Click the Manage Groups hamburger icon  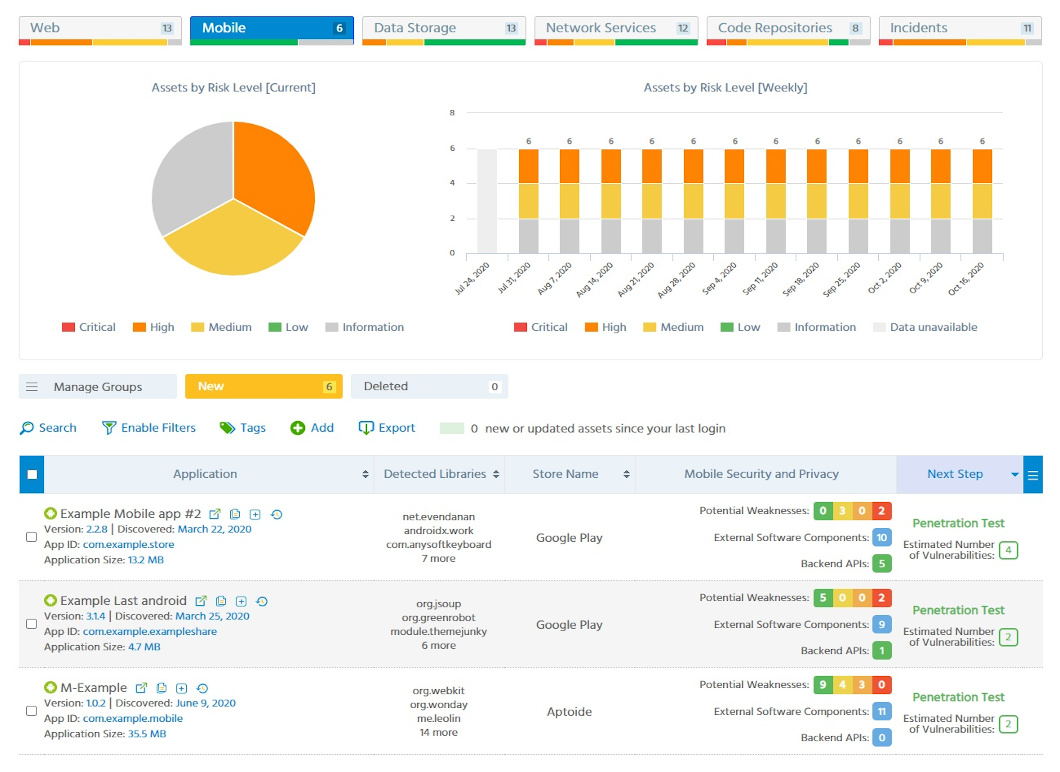click(34, 386)
